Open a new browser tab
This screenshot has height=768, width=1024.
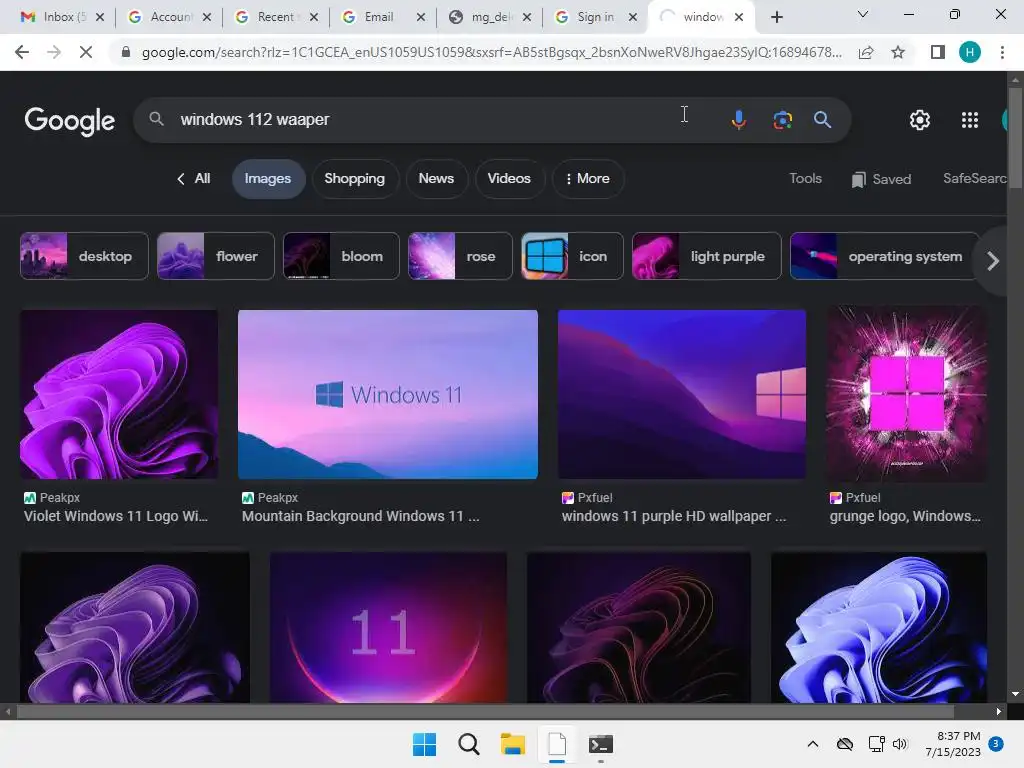click(776, 17)
